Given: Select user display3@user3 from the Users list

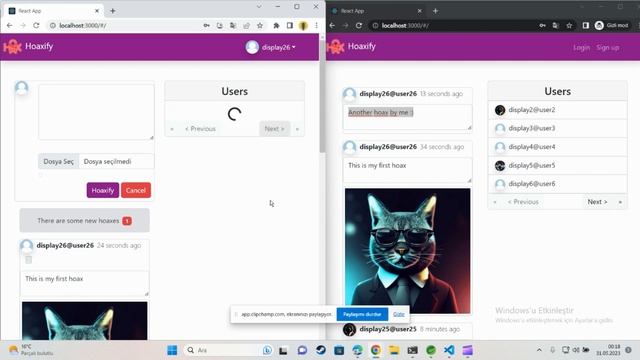Looking at the screenshot, I should point(558,128).
